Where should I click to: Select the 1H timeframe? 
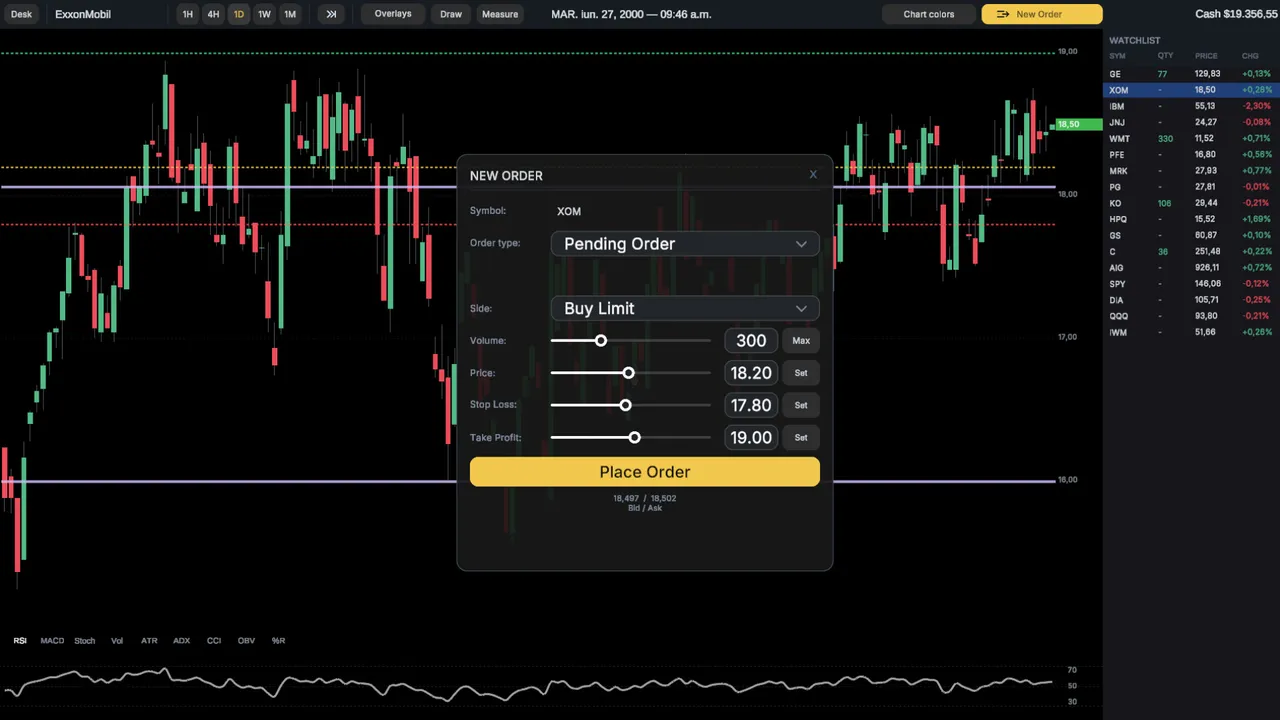click(x=187, y=14)
